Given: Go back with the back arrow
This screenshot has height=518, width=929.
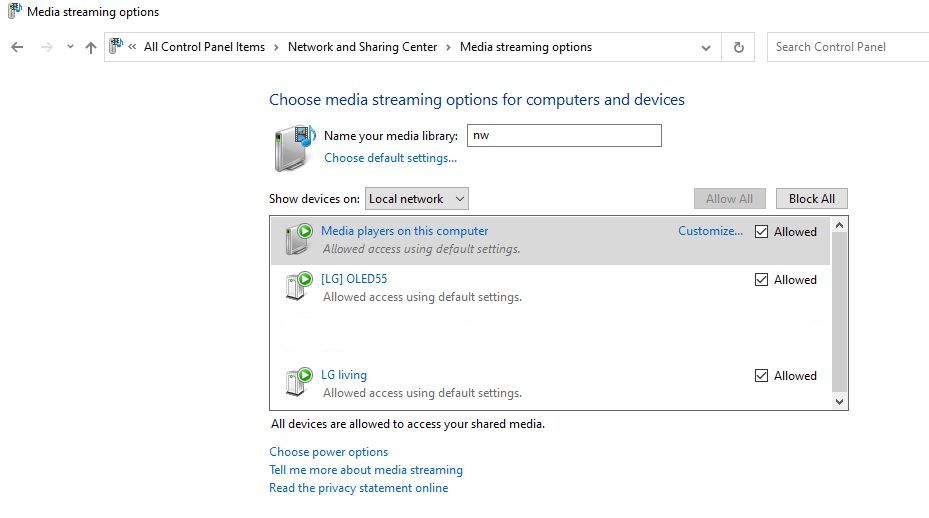Looking at the screenshot, I should click(17, 47).
